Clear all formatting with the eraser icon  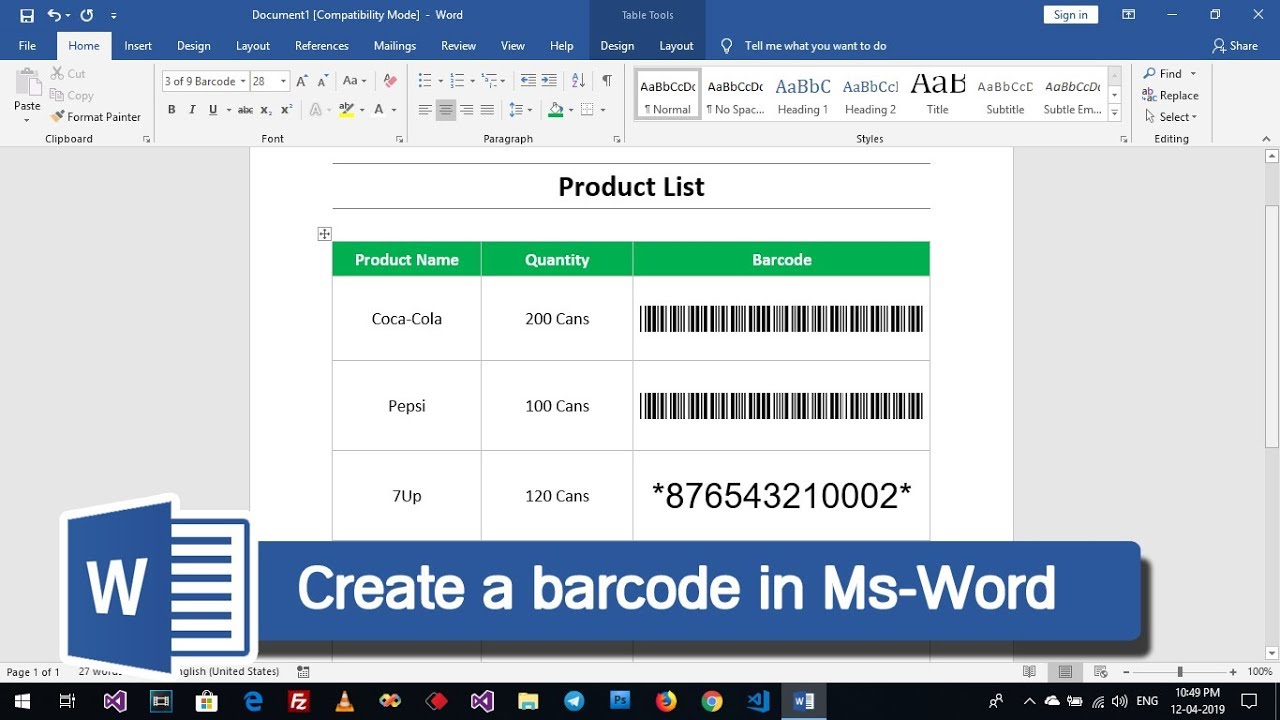coord(390,81)
